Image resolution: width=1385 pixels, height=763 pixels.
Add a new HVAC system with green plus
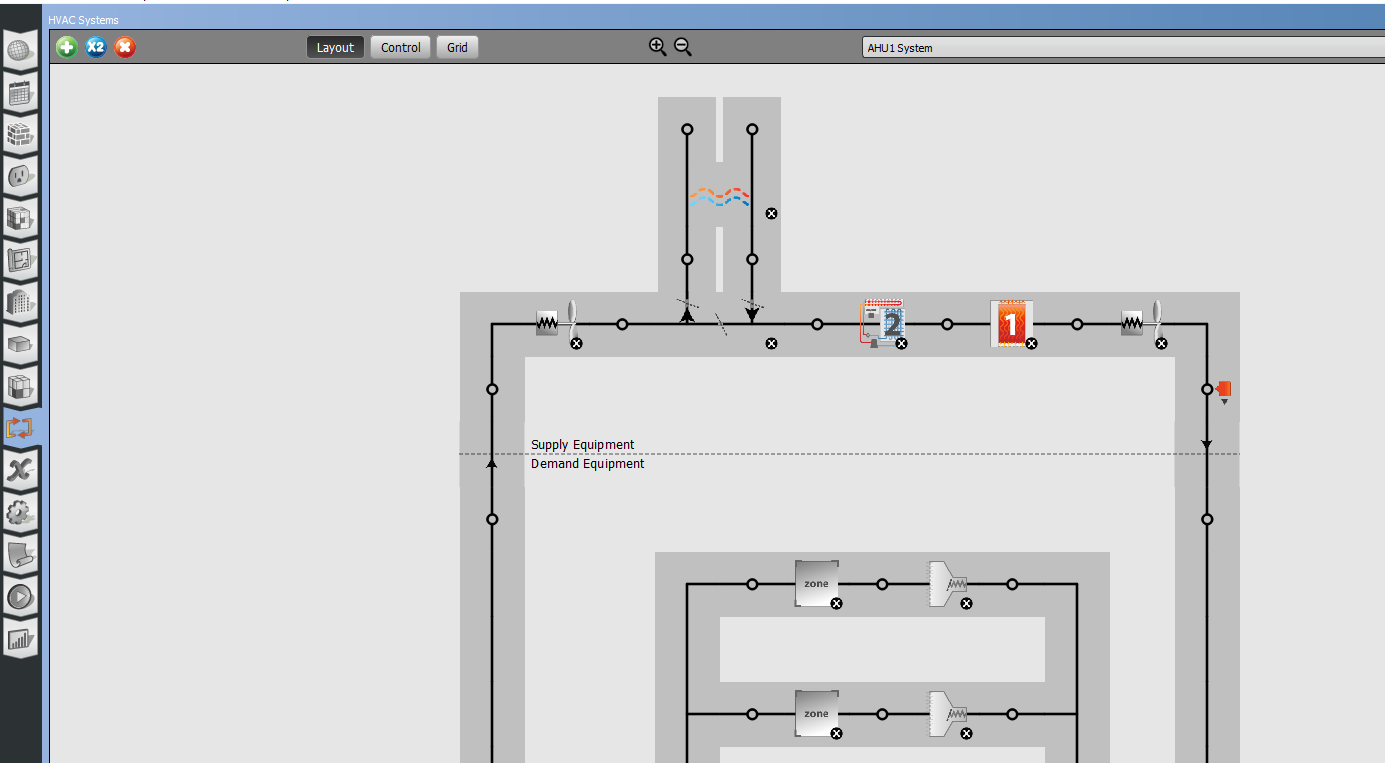tap(67, 47)
